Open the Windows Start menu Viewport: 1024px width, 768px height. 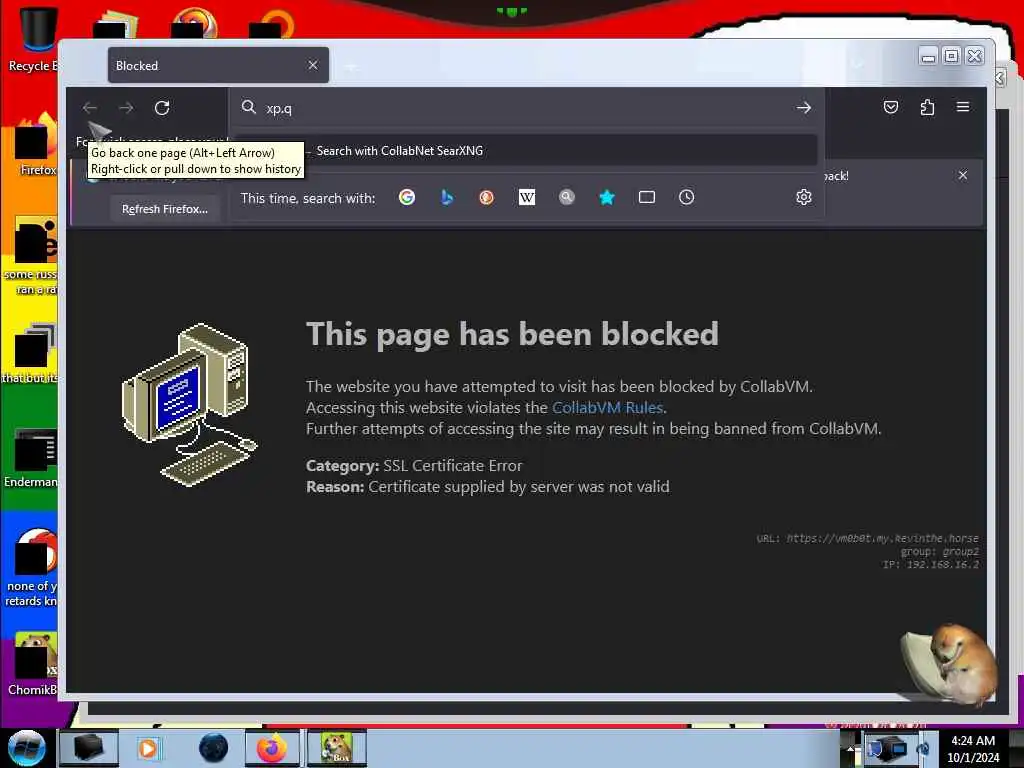coord(26,748)
